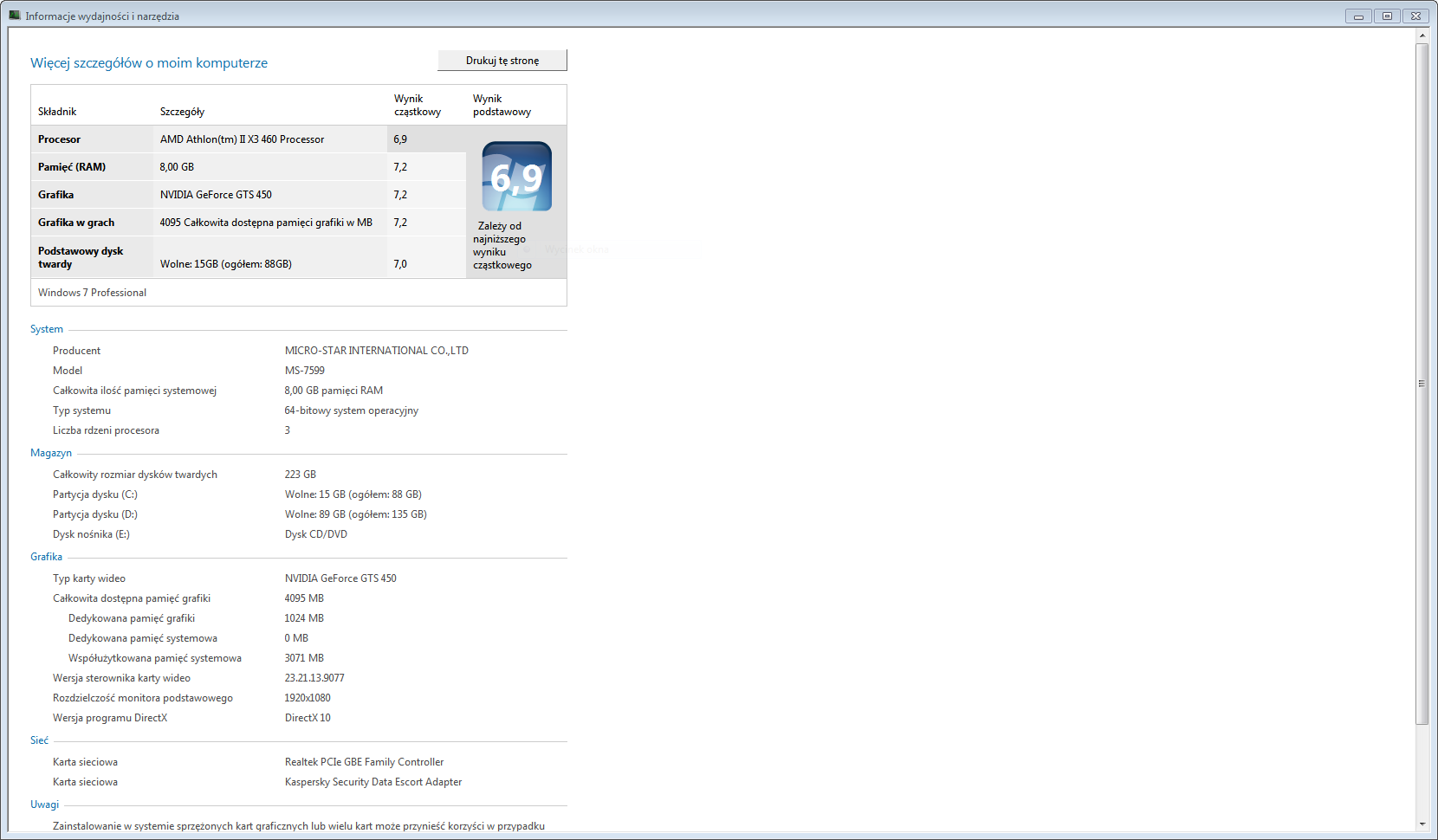
Task: Click the Wynik cząstkowy column header
Action: [x=417, y=105]
